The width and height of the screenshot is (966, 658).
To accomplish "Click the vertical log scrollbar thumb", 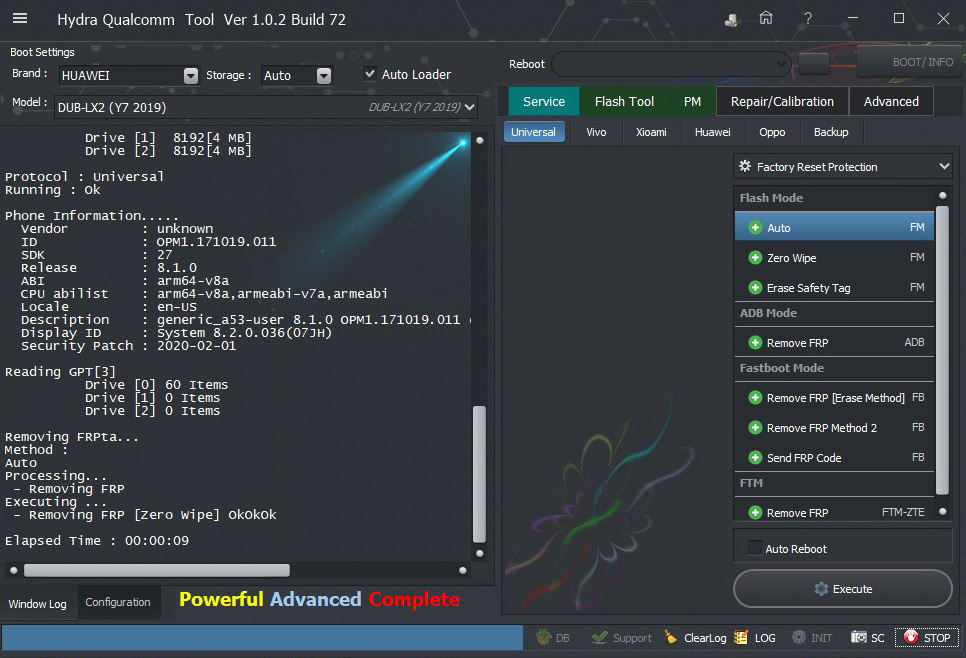I will [x=479, y=473].
